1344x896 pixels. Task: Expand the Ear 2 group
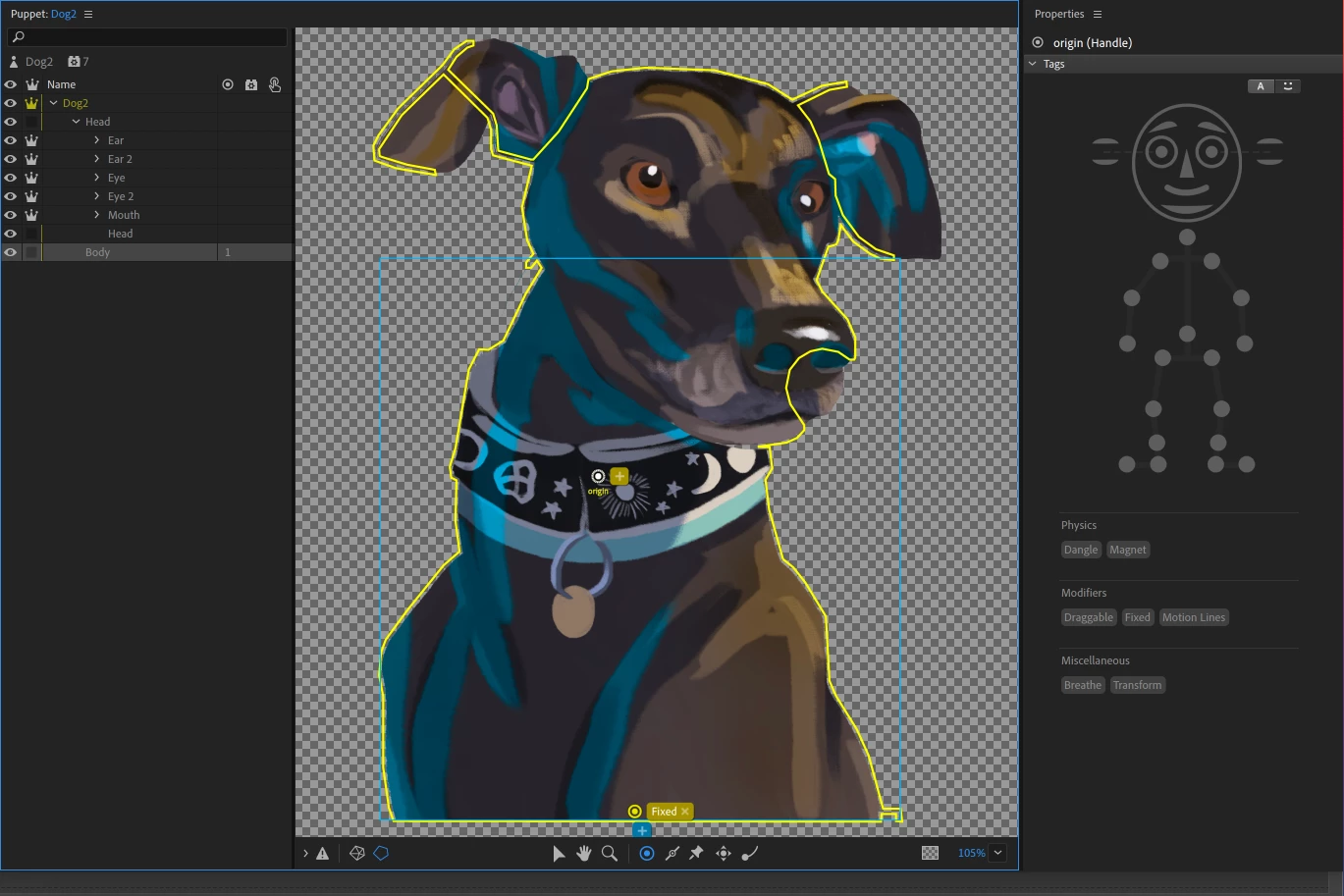(97, 159)
